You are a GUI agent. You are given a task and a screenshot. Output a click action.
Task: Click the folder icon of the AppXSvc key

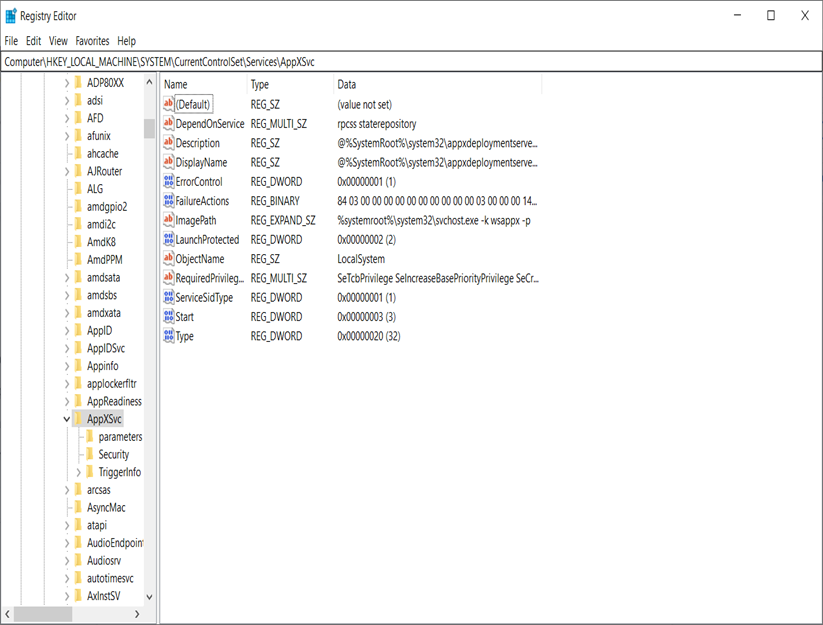[79, 419]
